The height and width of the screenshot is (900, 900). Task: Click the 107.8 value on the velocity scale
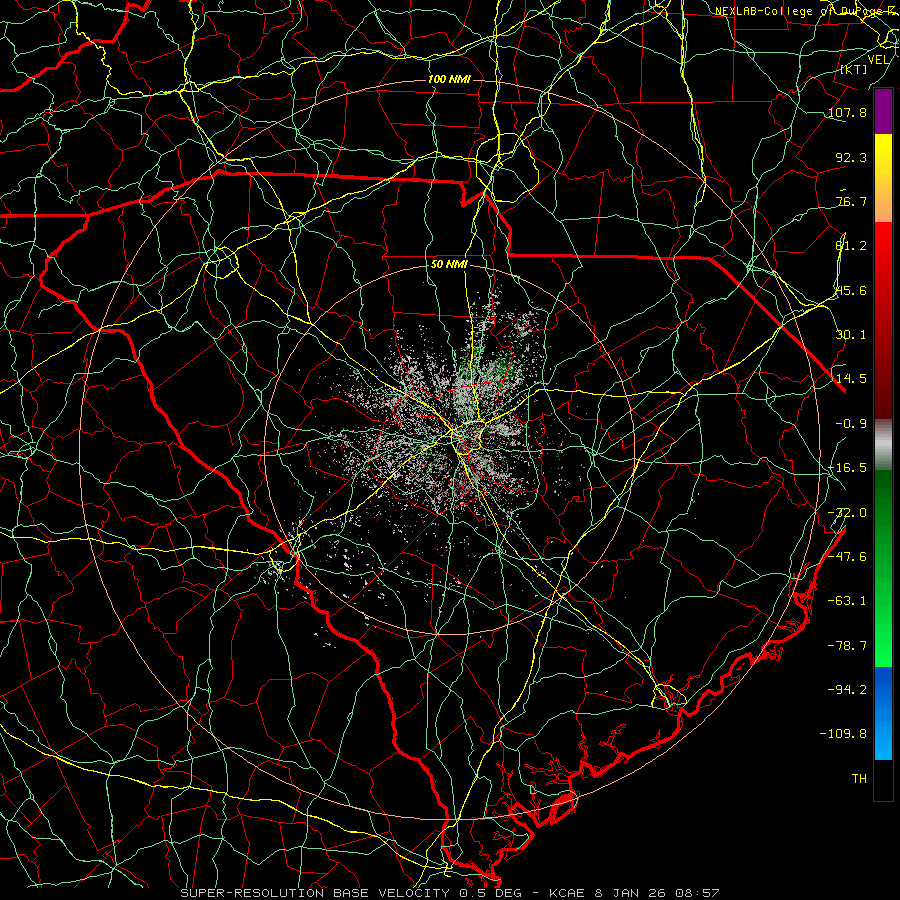click(847, 112)
